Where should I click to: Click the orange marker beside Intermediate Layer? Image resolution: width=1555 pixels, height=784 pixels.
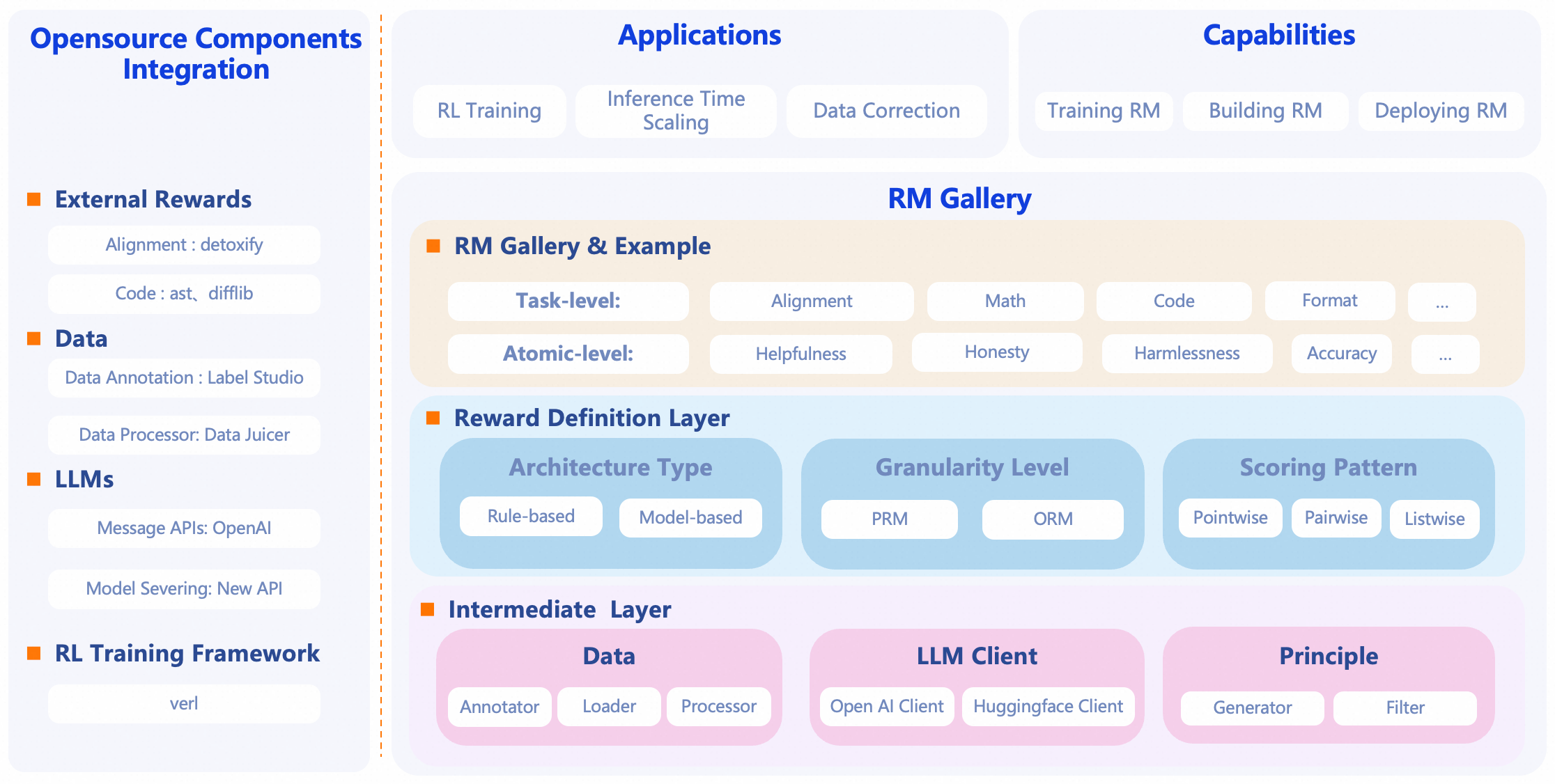point(428,609)
